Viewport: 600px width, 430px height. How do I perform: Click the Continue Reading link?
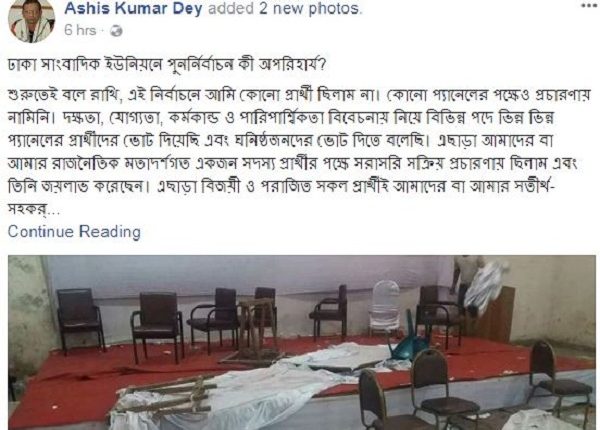(x=74, y=232)
